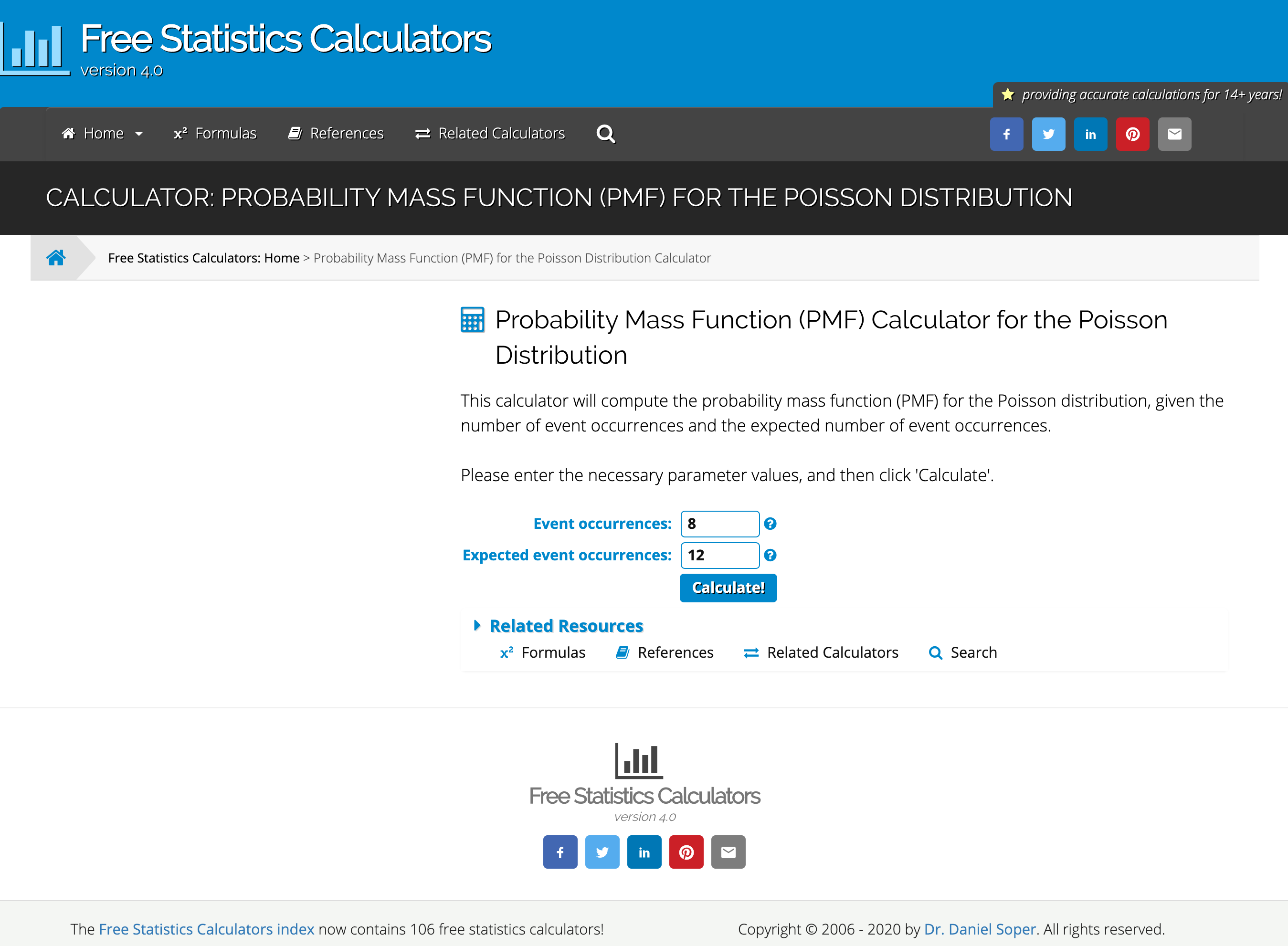Click the breadcrumb home icon
The height and width of the screenshot is (946, 1288).
55,258
